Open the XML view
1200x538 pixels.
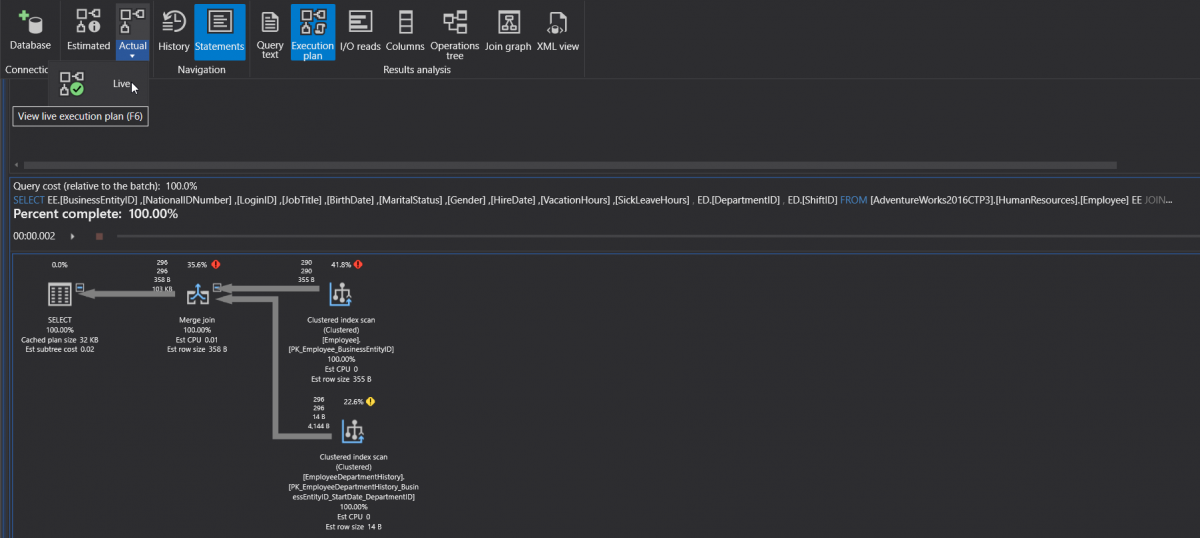558,31
